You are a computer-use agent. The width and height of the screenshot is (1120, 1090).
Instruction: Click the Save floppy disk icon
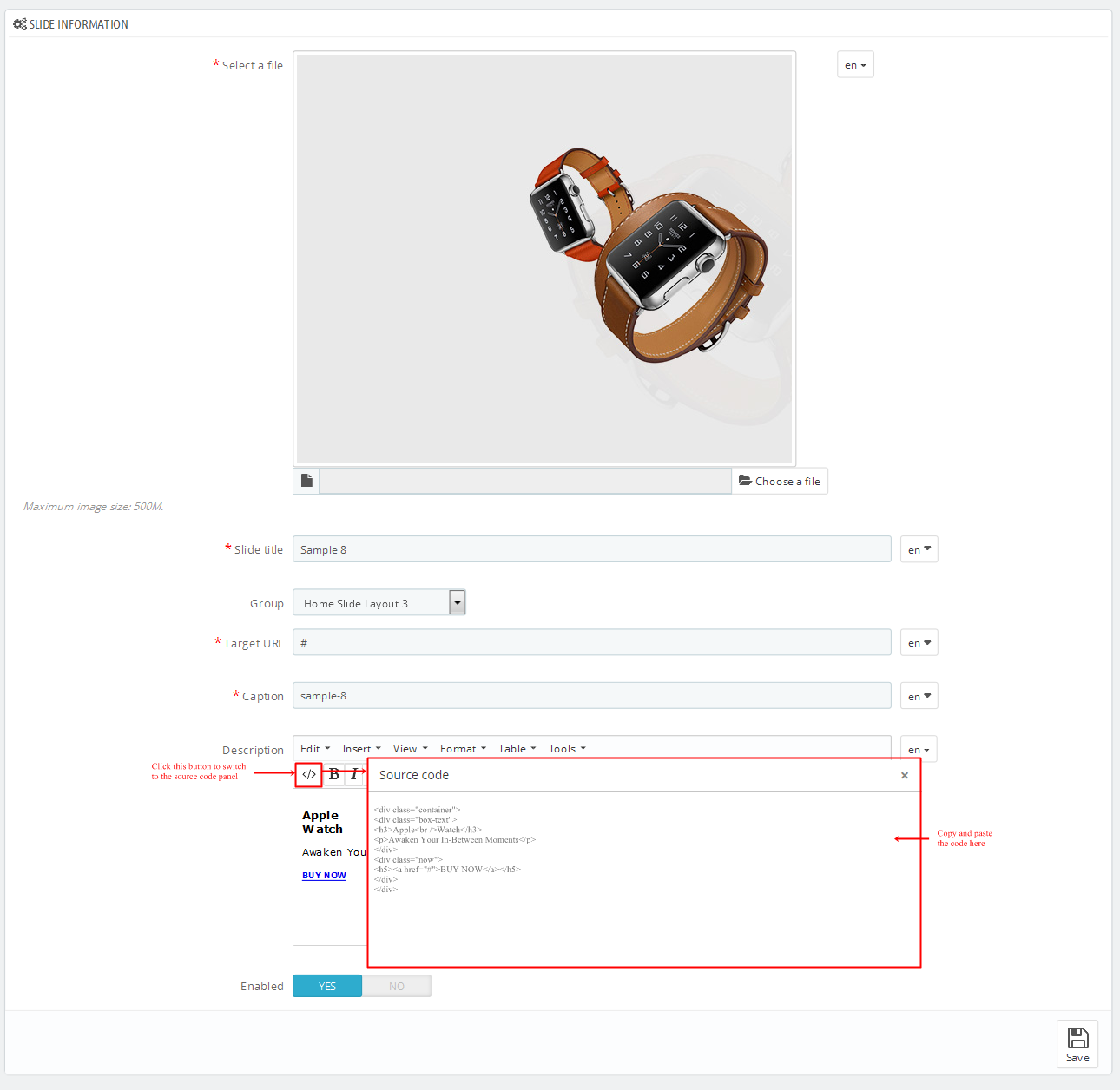[x=1077, y=1037]
